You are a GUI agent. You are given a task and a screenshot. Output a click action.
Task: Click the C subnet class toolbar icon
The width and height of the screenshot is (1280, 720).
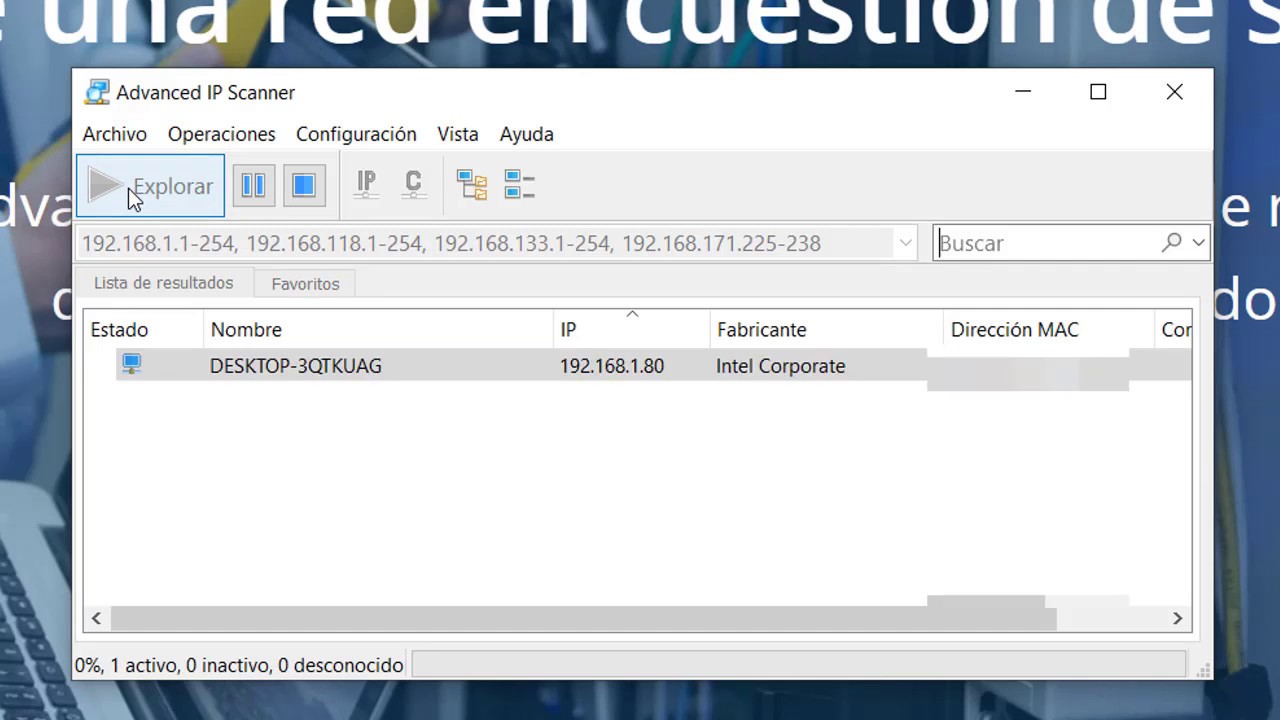(x=413, y=184)
